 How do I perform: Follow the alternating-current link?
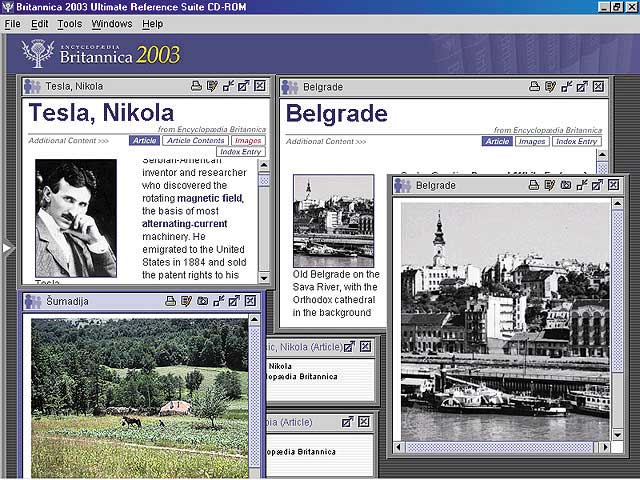pyautogui.click(x=184, y=224)
